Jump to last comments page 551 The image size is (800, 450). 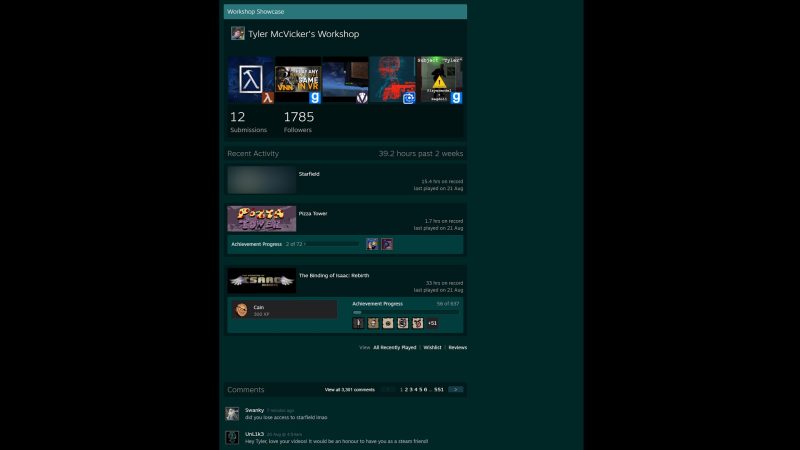click(439, 390)
